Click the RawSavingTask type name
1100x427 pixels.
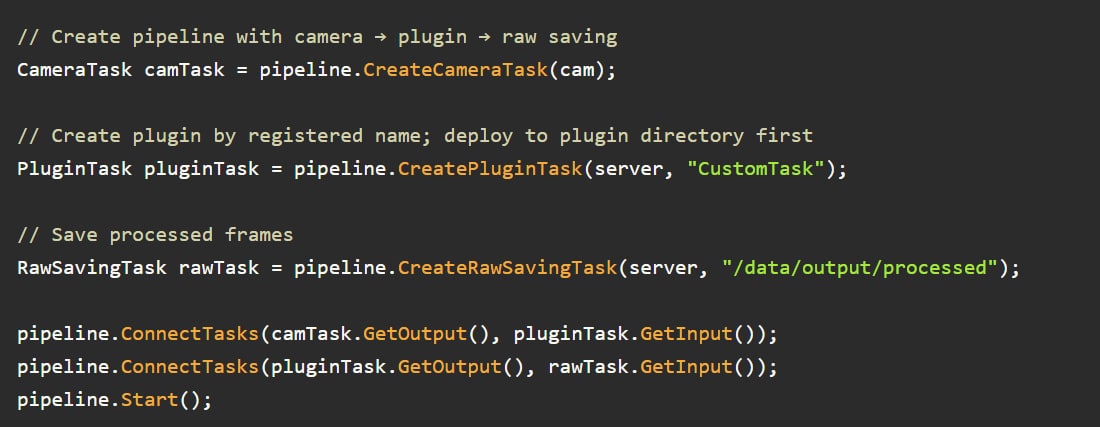[92, 266]
